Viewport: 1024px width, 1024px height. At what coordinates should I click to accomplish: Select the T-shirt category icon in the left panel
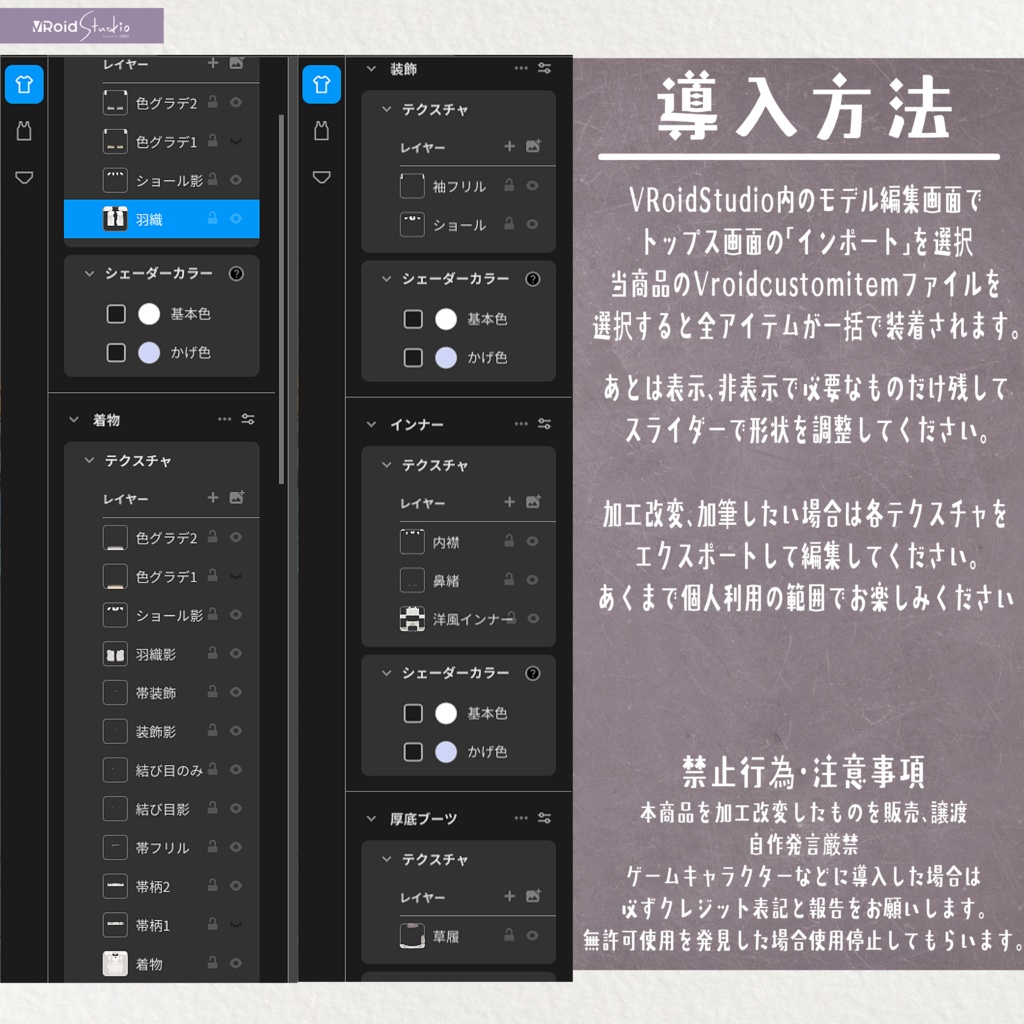(24, 84)
